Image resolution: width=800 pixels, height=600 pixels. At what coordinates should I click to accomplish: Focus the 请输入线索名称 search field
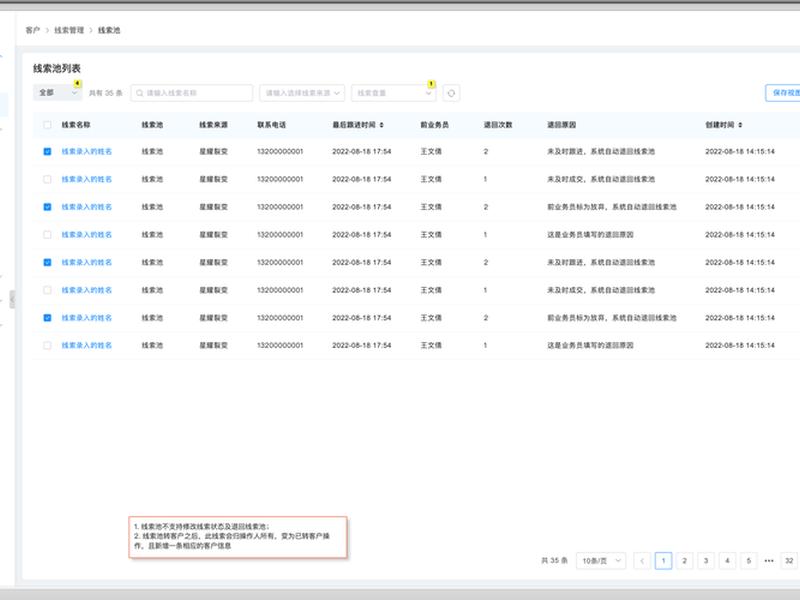pyautogui.click(x=191, y=93)
